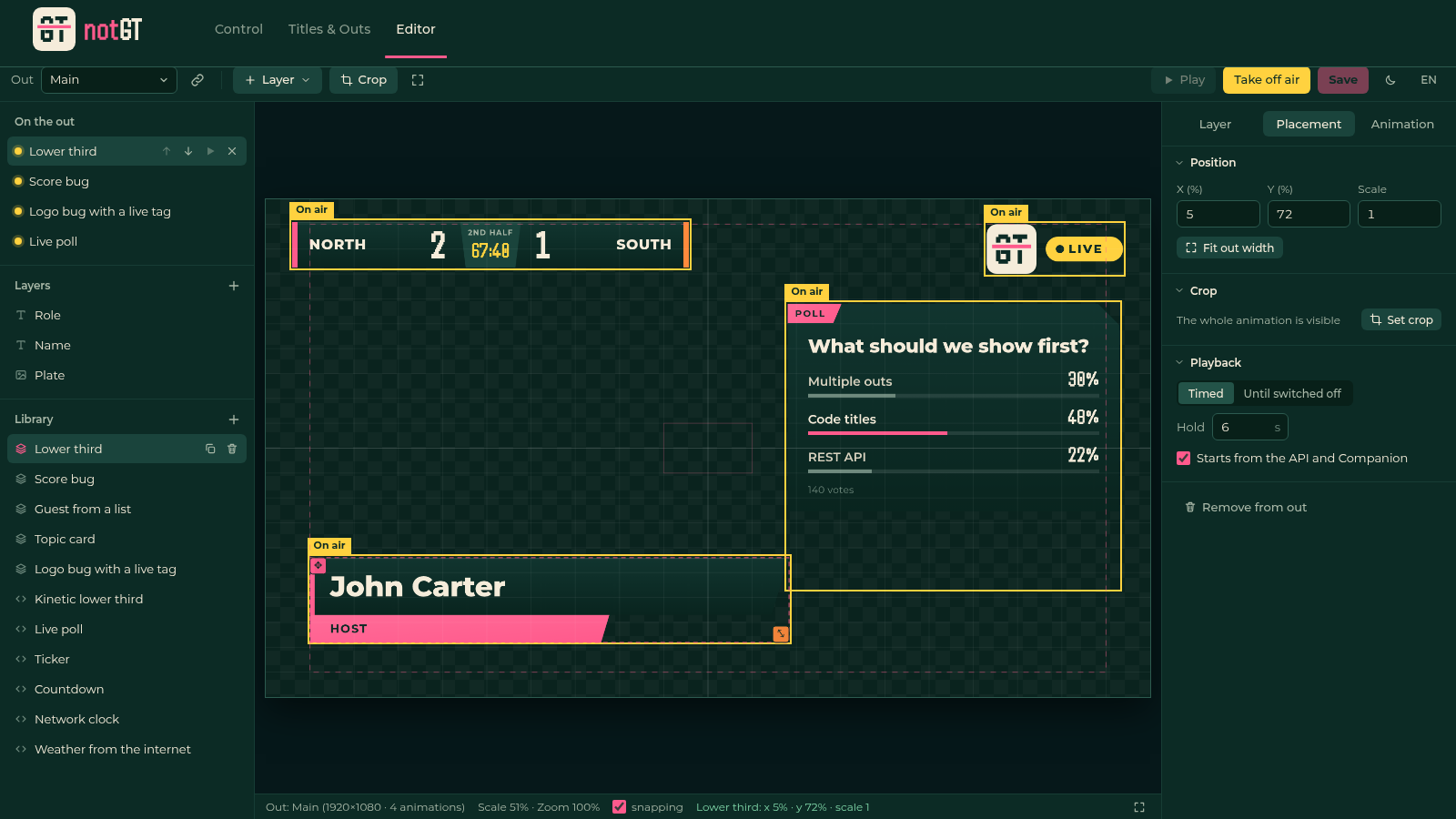The height and width of the screenshot is (819, 1456).
Task: Remove Lower third from out with X
Action: [x=232, y=151]
